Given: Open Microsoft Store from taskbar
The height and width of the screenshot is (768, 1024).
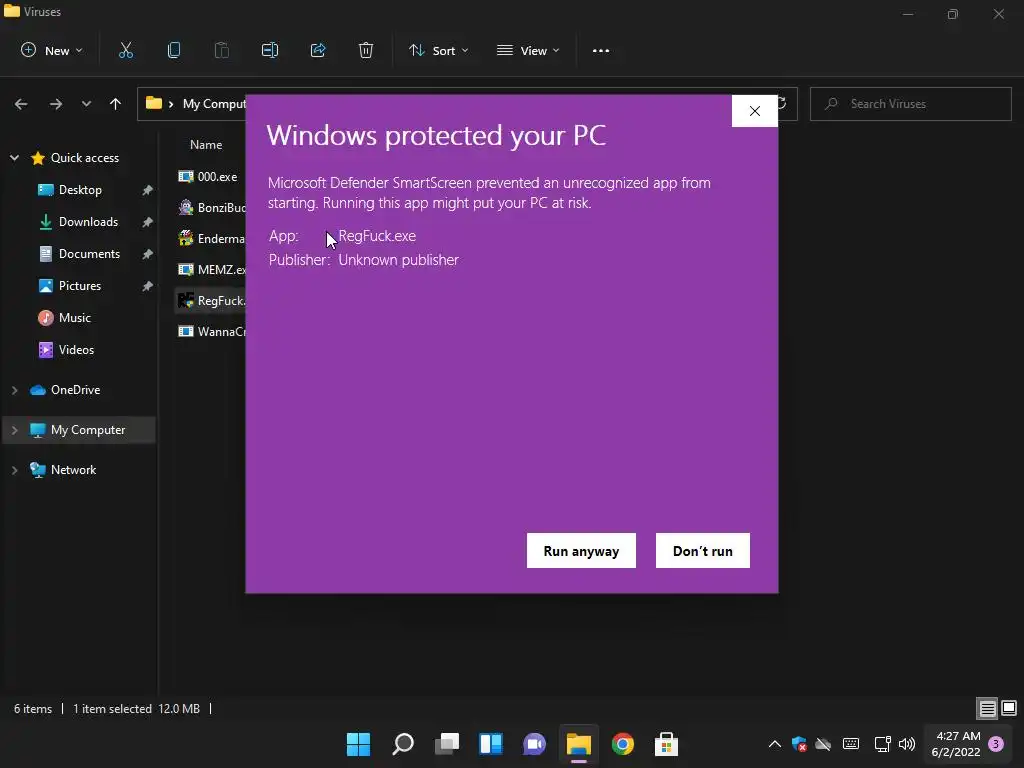Looking at the screenshot, I should (666, 744).
